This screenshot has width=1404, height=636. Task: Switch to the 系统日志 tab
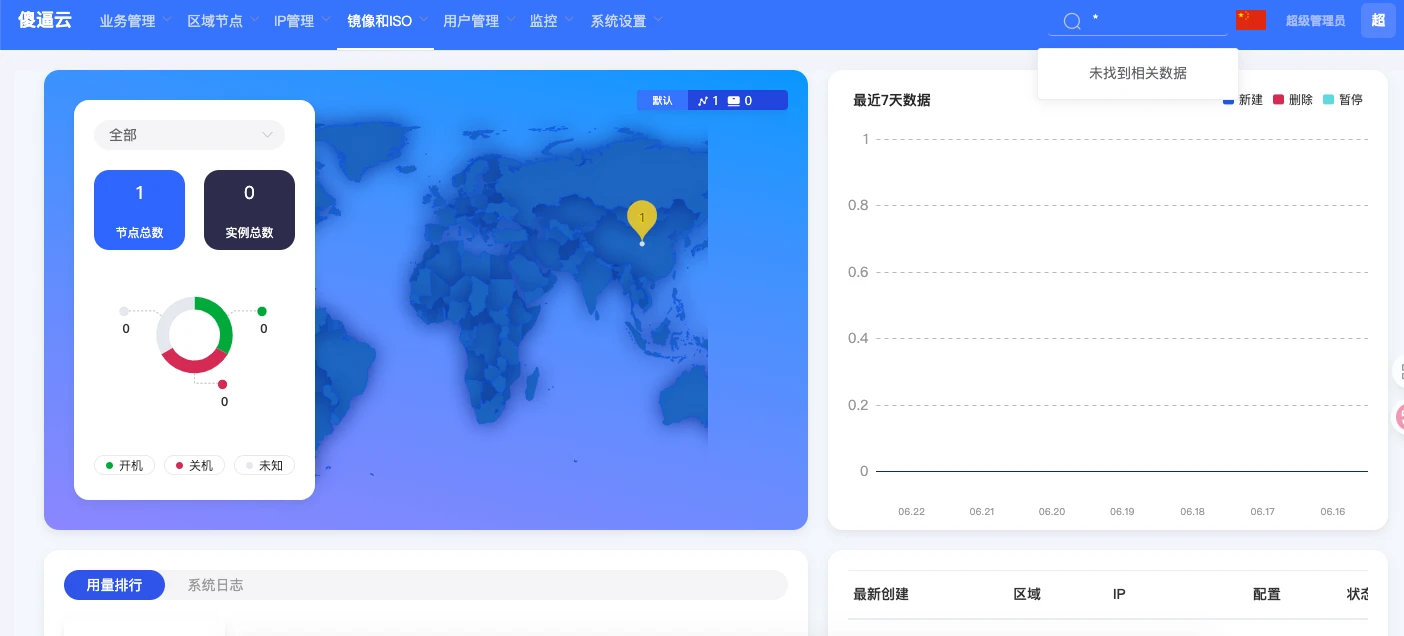[215, 585]
